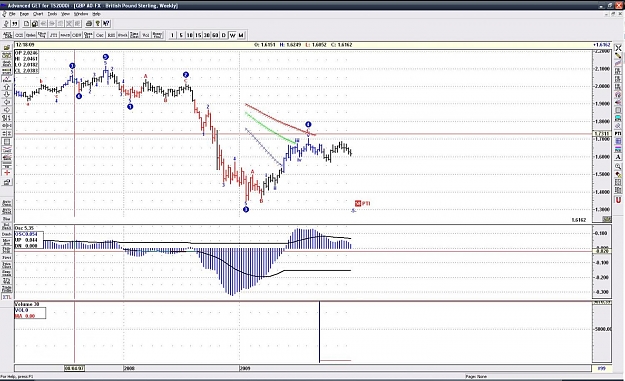Click the quotation marks toolbar icon

[15, 24]
